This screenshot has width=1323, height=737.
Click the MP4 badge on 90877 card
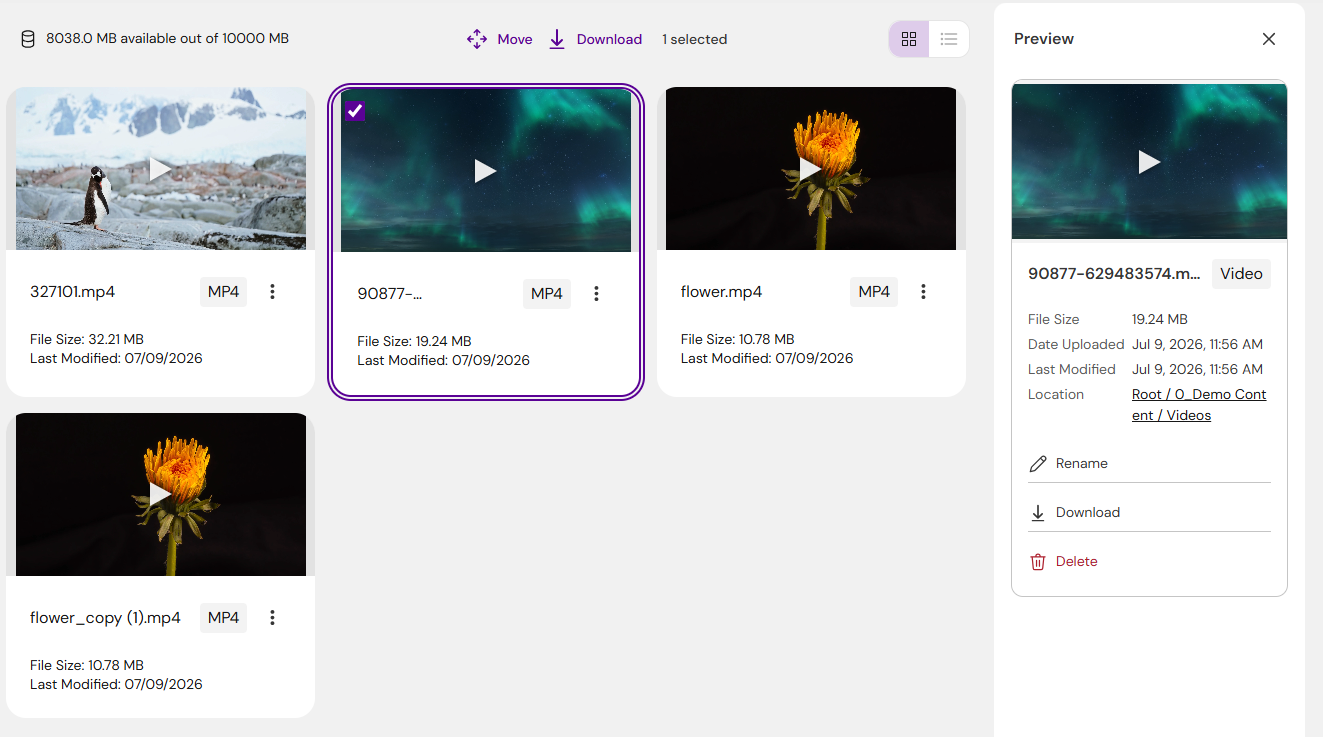547,294
